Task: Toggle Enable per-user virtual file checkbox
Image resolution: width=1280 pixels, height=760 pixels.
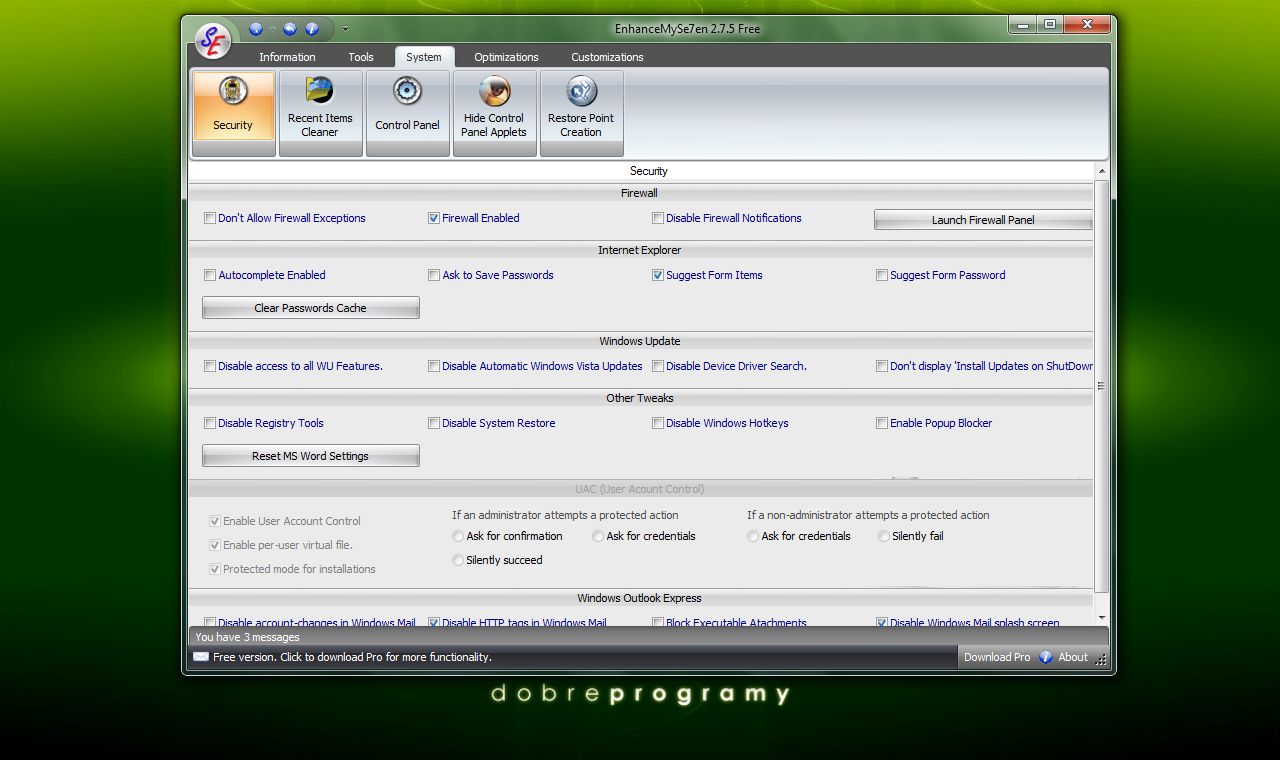Action: coord(215,545)
